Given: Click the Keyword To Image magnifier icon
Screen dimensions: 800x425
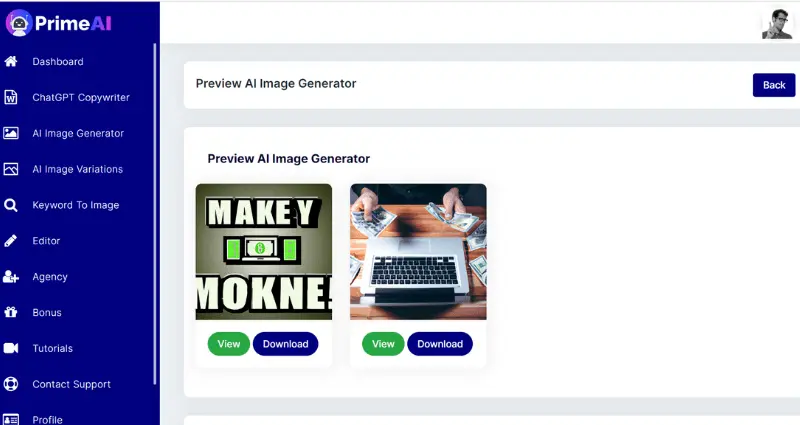Looking at the screenshot, I should coord(11,205).
